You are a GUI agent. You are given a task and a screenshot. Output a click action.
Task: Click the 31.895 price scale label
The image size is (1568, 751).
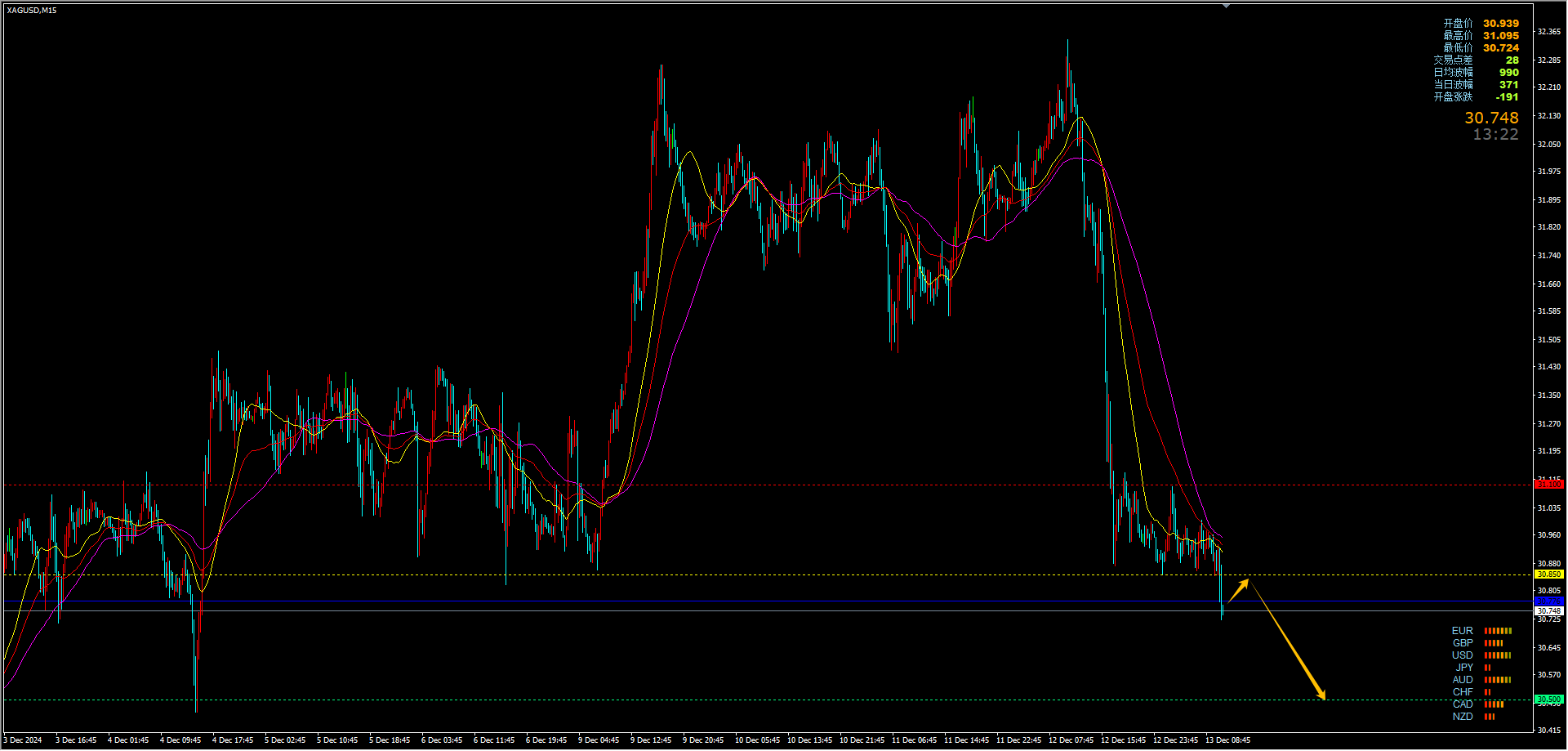(x=1549, y=200)
